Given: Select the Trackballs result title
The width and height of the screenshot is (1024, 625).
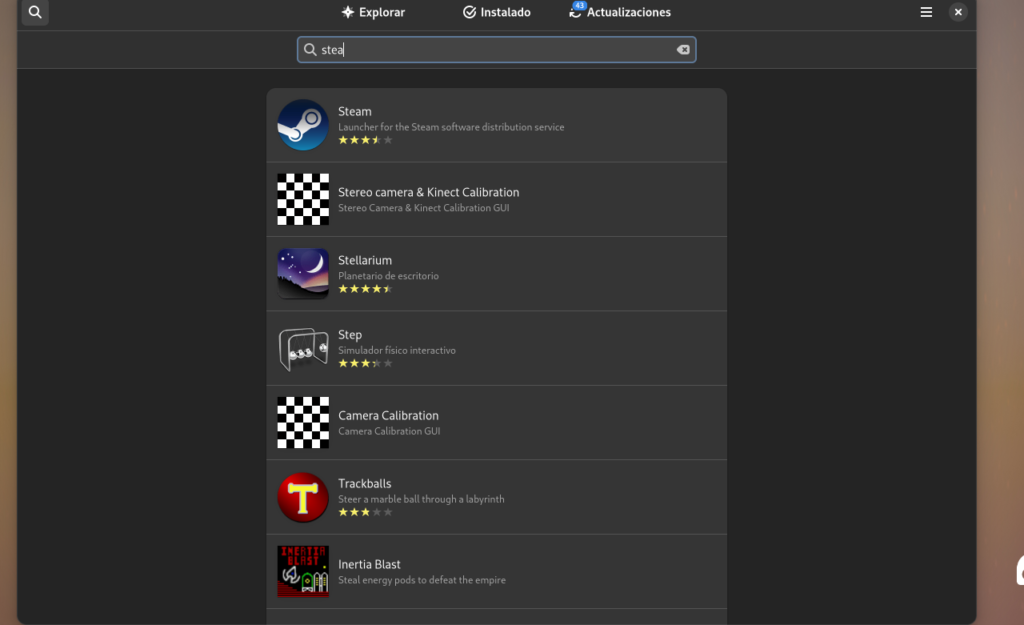Looking at the screenshot, I should (x=364, y=483).
